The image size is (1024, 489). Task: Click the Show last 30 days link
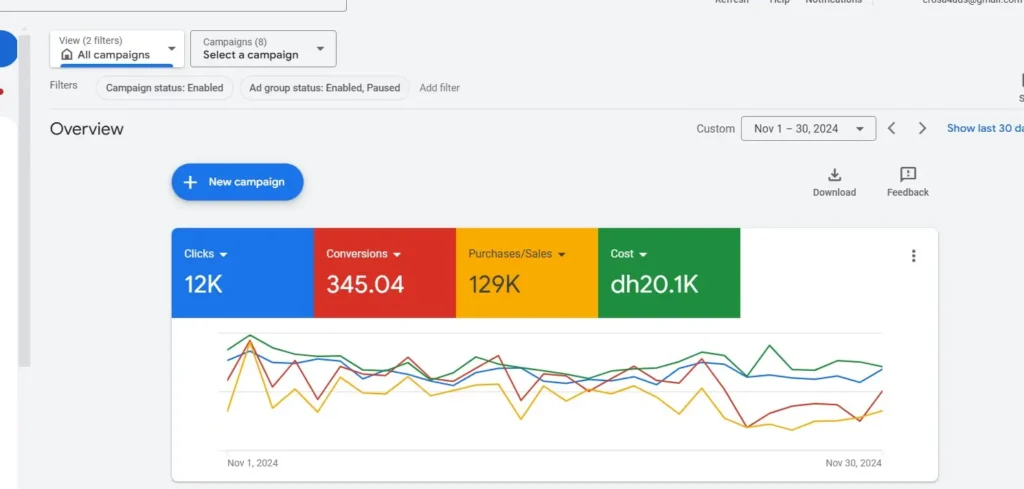pos(984,129)
